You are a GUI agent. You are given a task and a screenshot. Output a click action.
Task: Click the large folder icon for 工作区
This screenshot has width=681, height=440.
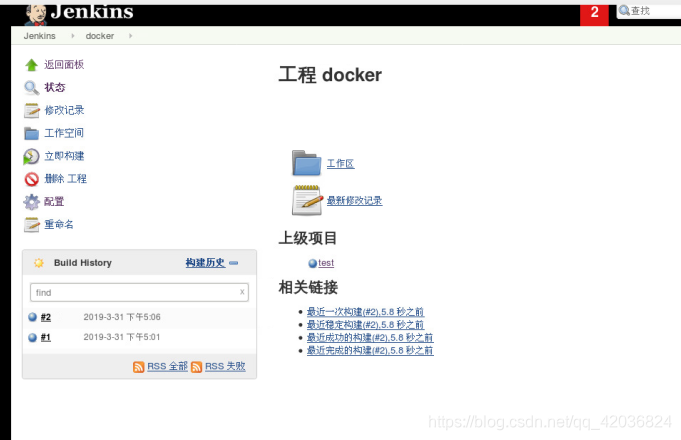pos(307,163)
